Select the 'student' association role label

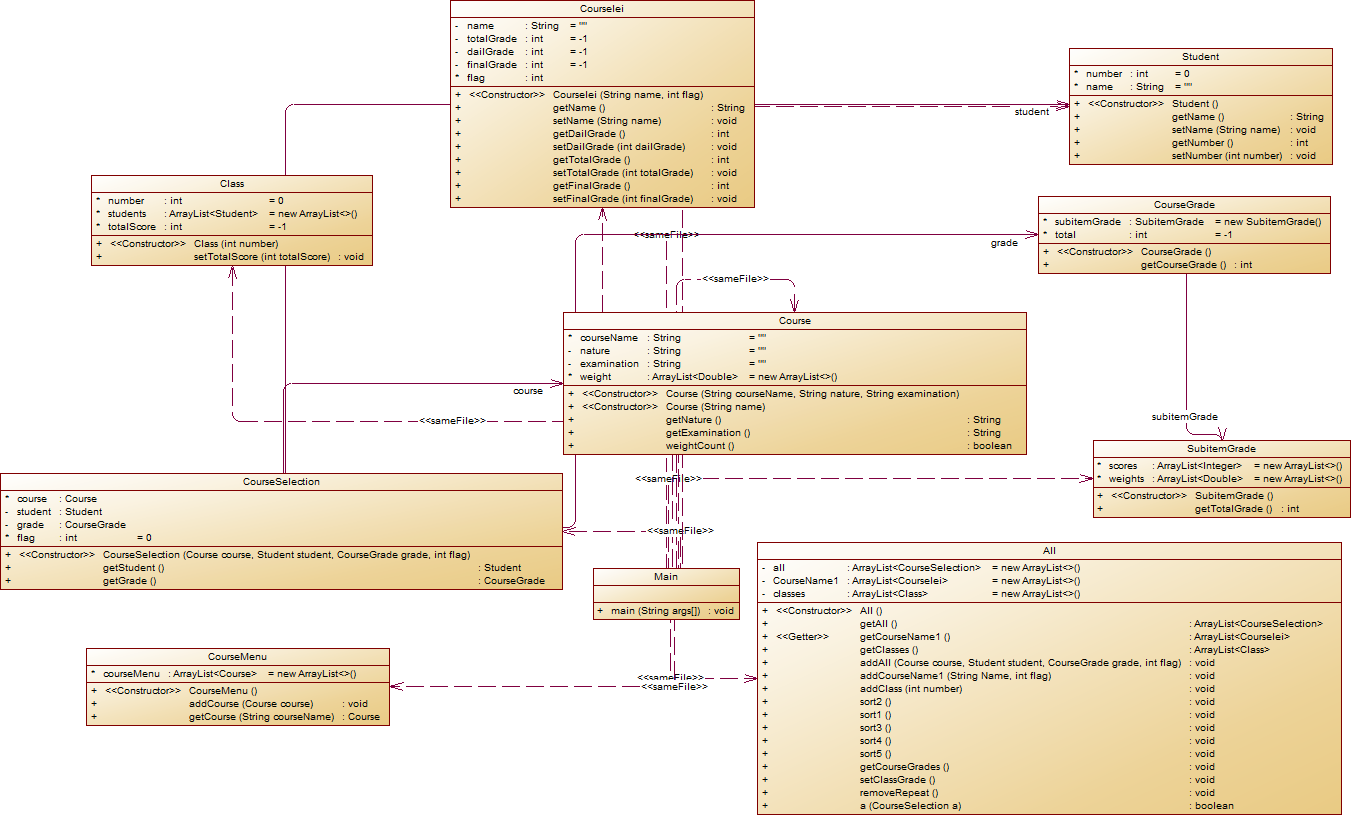pos(1032,112)
